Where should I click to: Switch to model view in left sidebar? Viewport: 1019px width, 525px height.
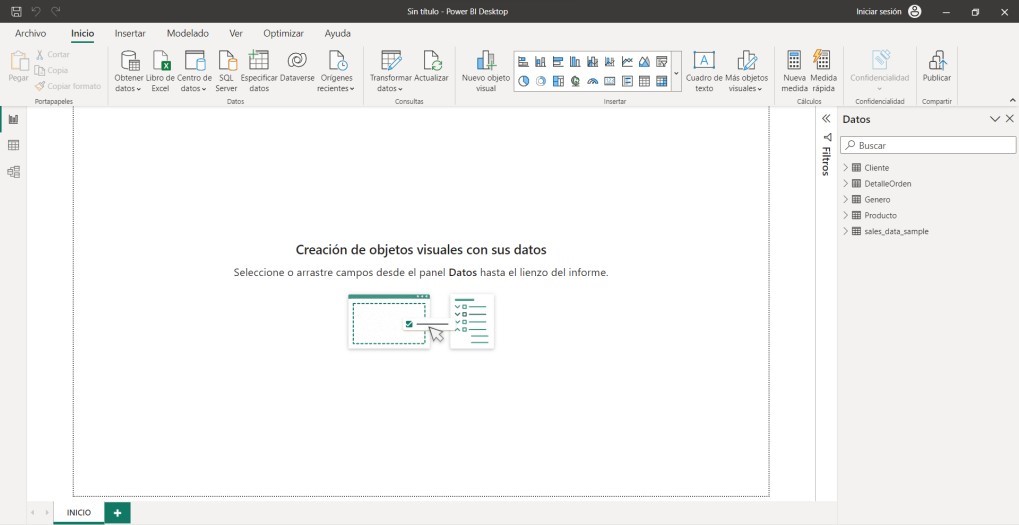pyautogui.click(x=13, y=172)
